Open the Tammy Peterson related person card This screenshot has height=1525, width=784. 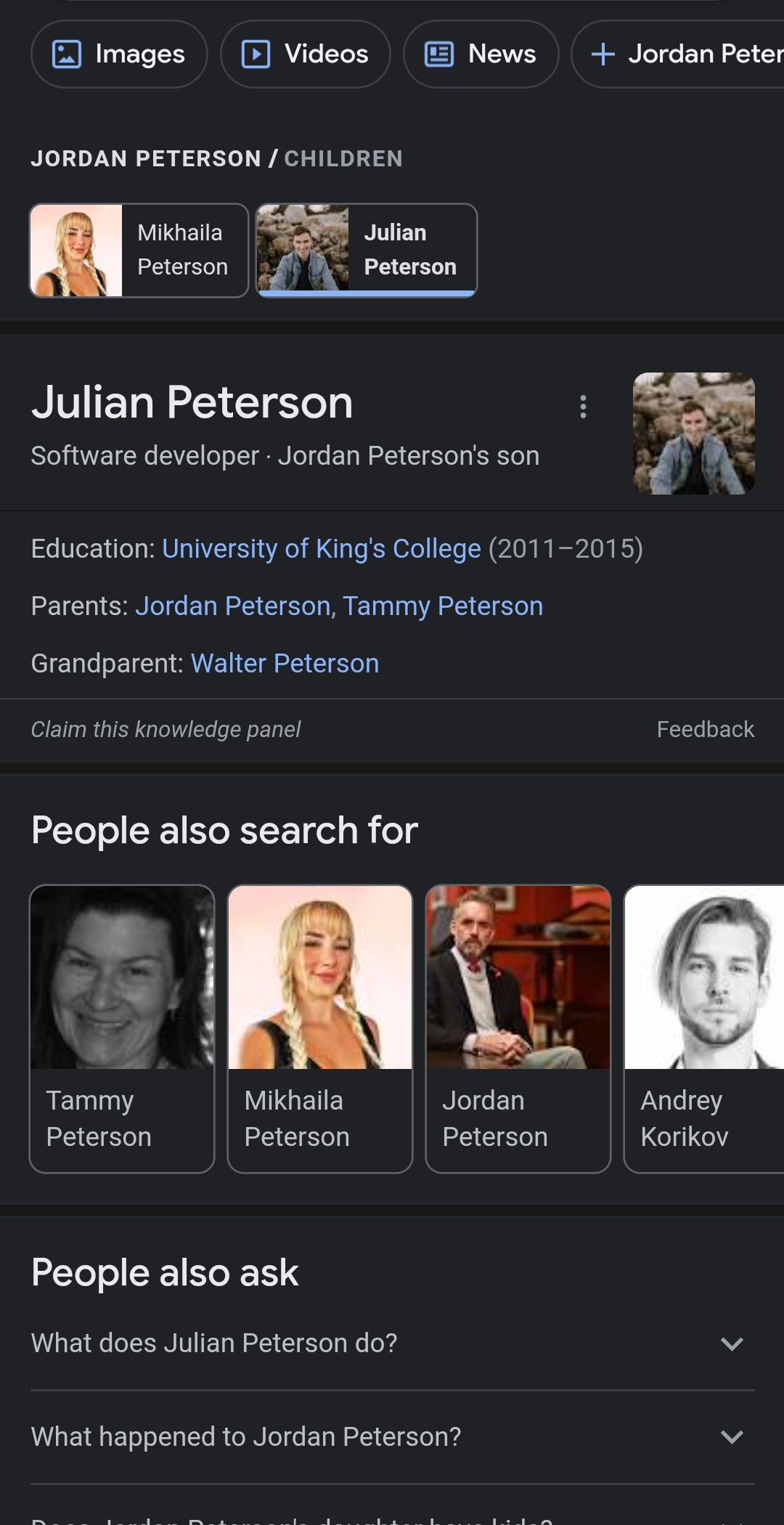coord(122,1029)
